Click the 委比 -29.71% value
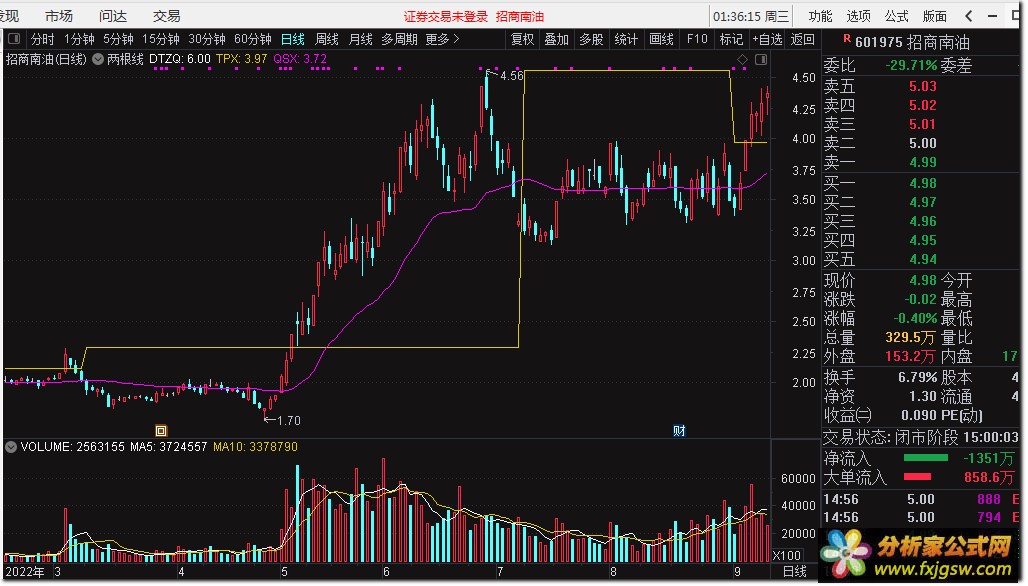The height and width of the screenshot is (586, 1028). pos(911,66)
